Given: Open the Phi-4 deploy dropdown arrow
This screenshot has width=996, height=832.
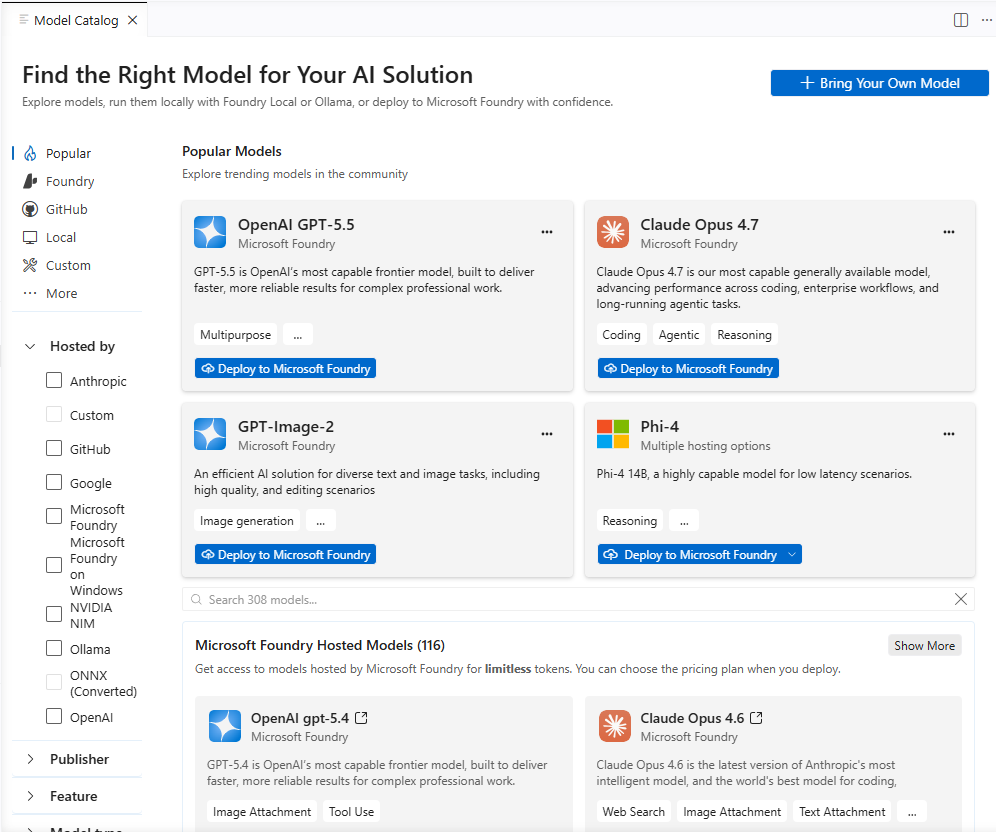Looking at the screenshot, I should coord(791,554).
